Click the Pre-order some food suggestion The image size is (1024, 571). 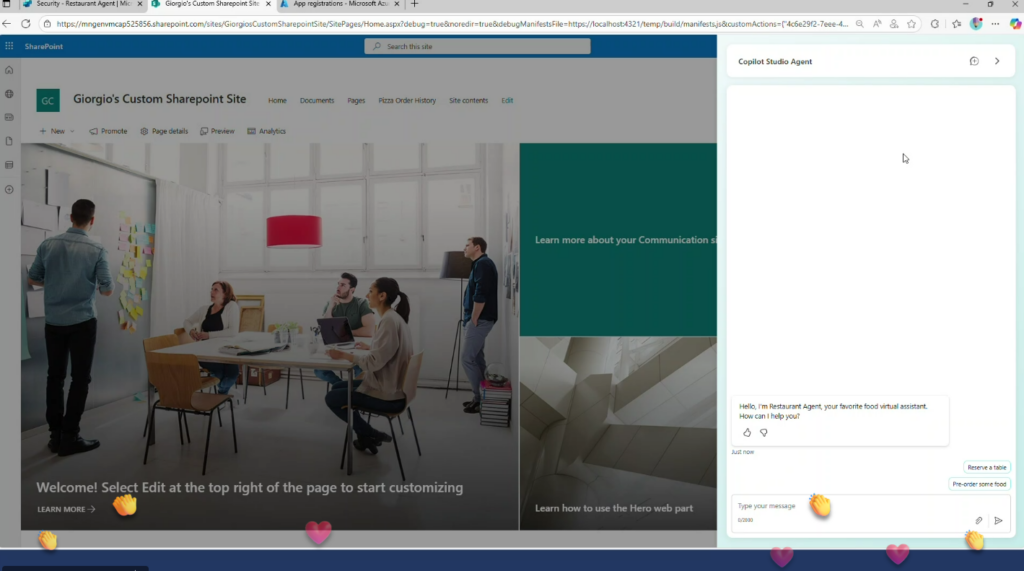979,484
